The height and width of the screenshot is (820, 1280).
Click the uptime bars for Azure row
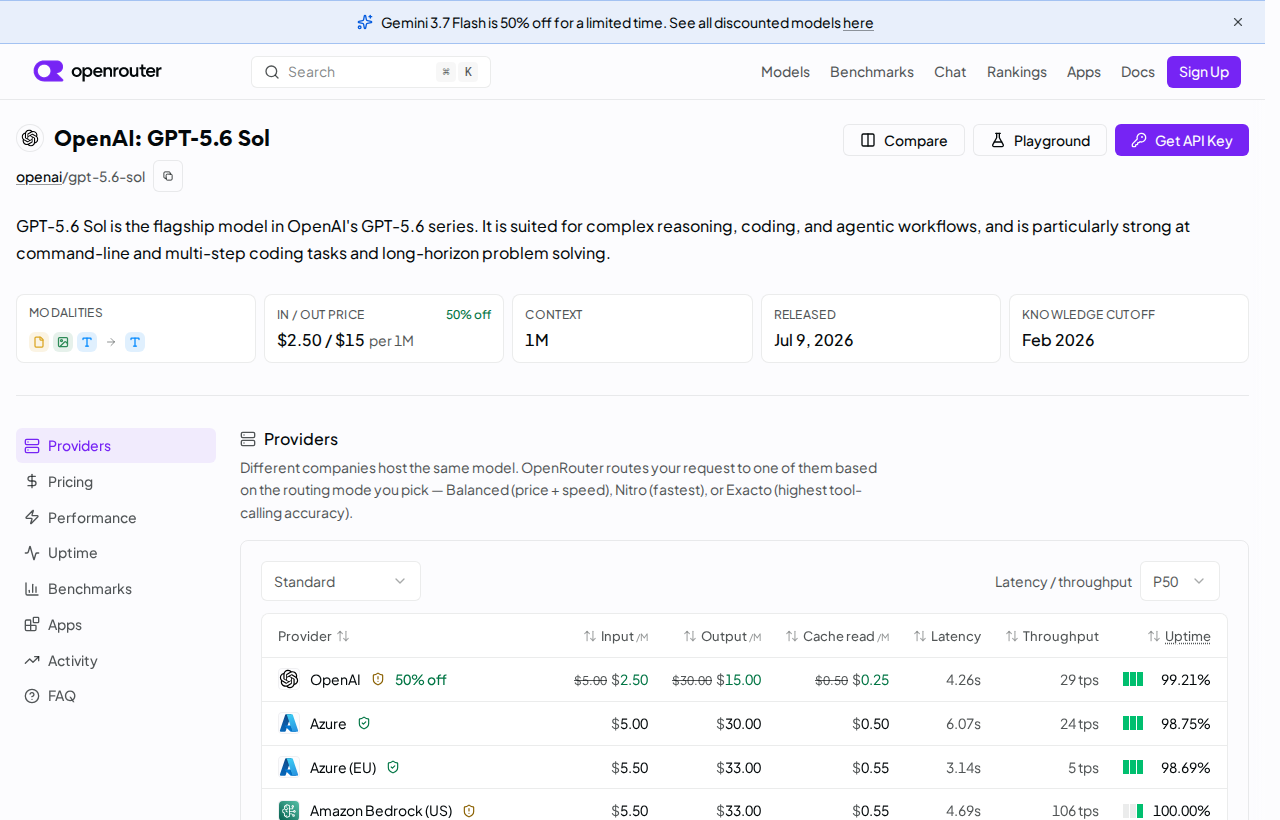click(1133, 723)
